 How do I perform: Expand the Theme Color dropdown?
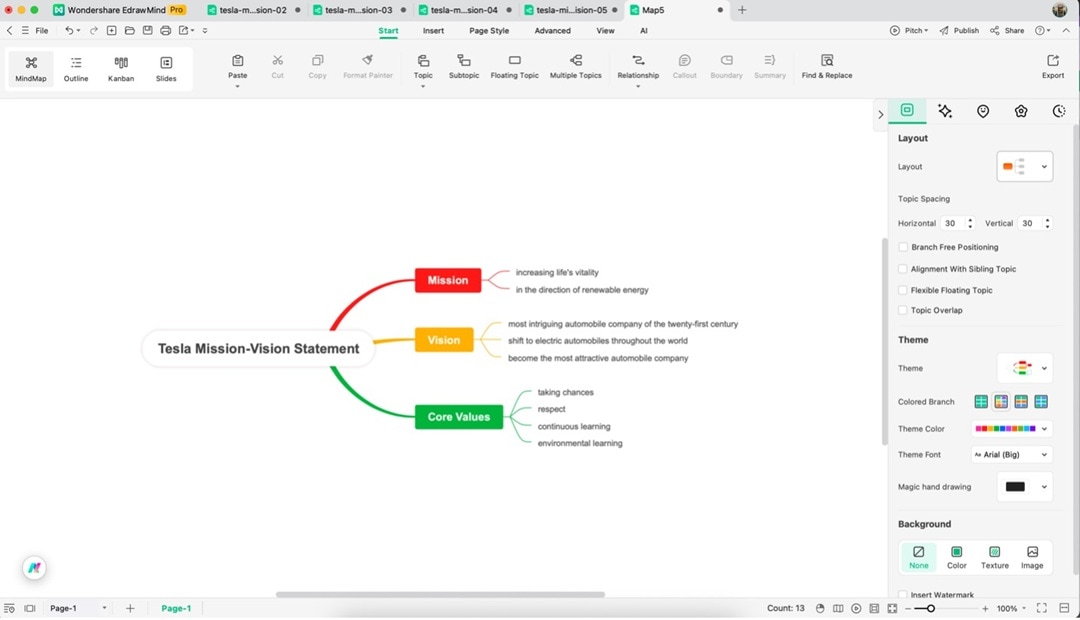pyautogui.click(x=1011, y=428)
